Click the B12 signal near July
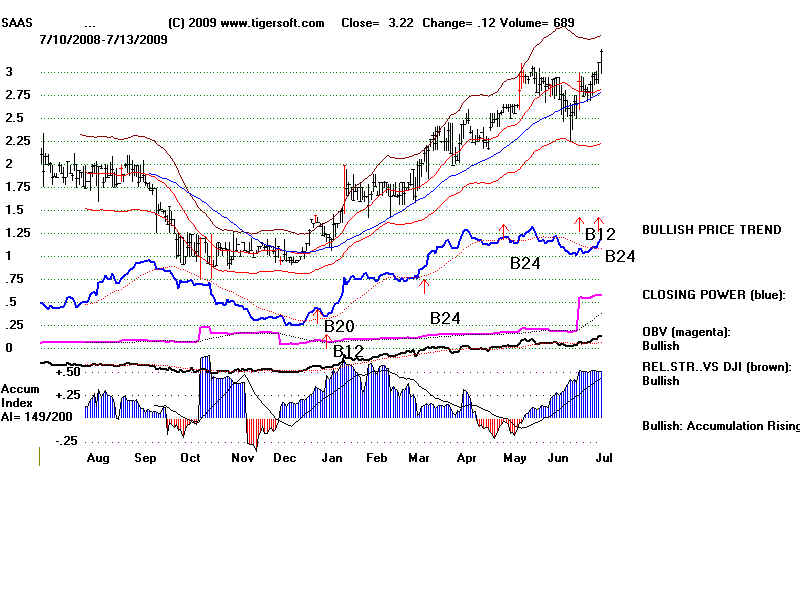The image size is (800, 600). tap(600, 234)
